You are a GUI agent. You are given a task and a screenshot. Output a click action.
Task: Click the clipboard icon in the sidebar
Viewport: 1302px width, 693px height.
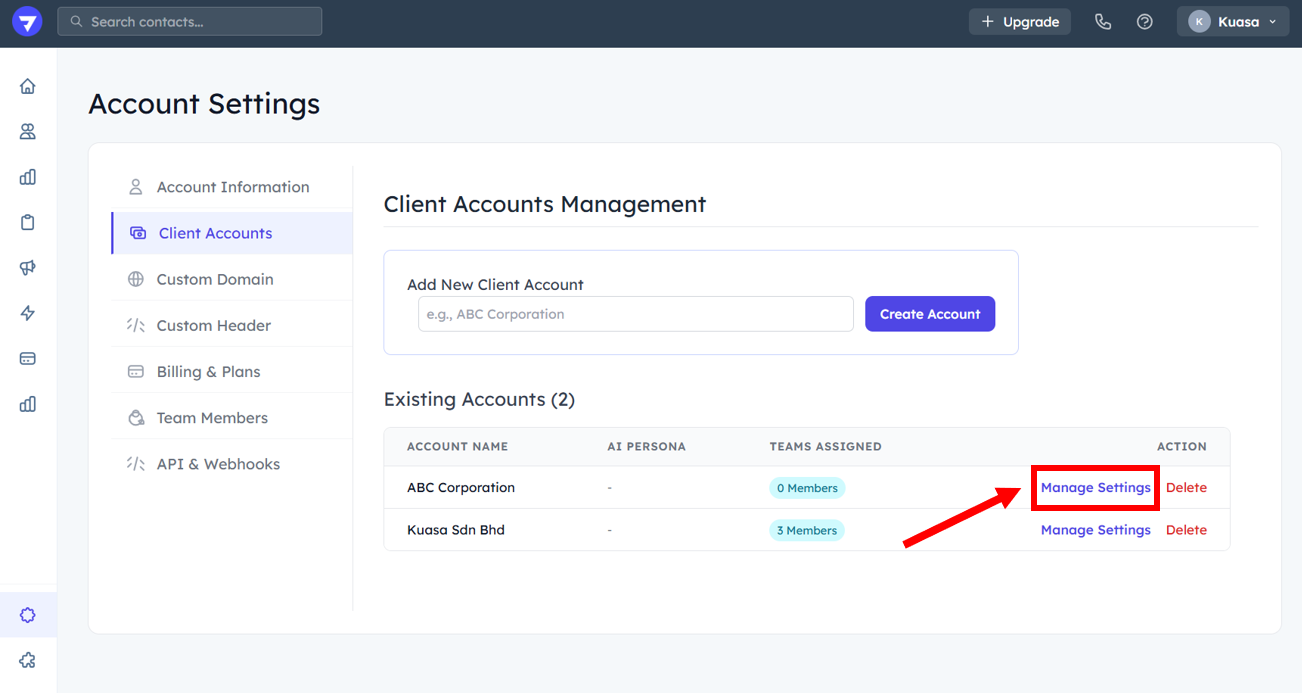pos(28,222)
